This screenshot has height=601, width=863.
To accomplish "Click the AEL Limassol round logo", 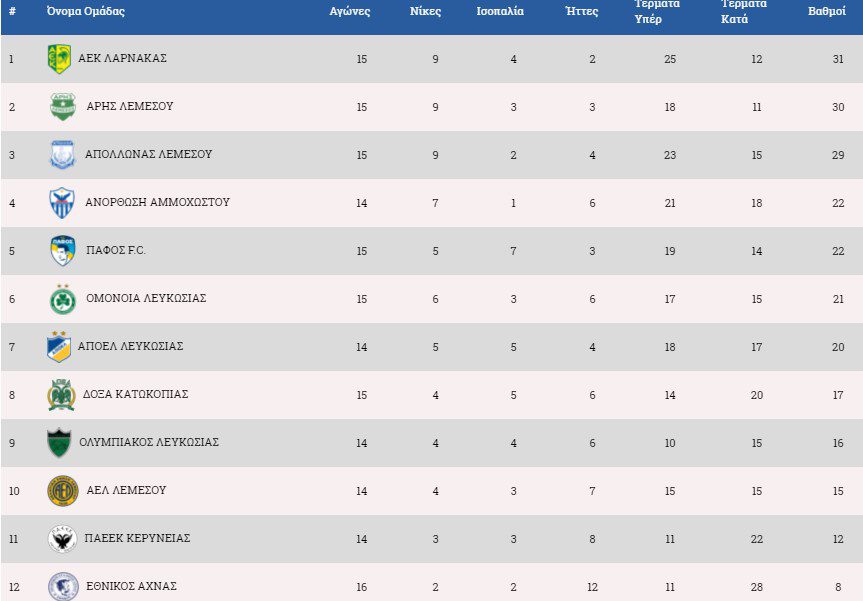I will pyautogui.click(x=62, y=491).
